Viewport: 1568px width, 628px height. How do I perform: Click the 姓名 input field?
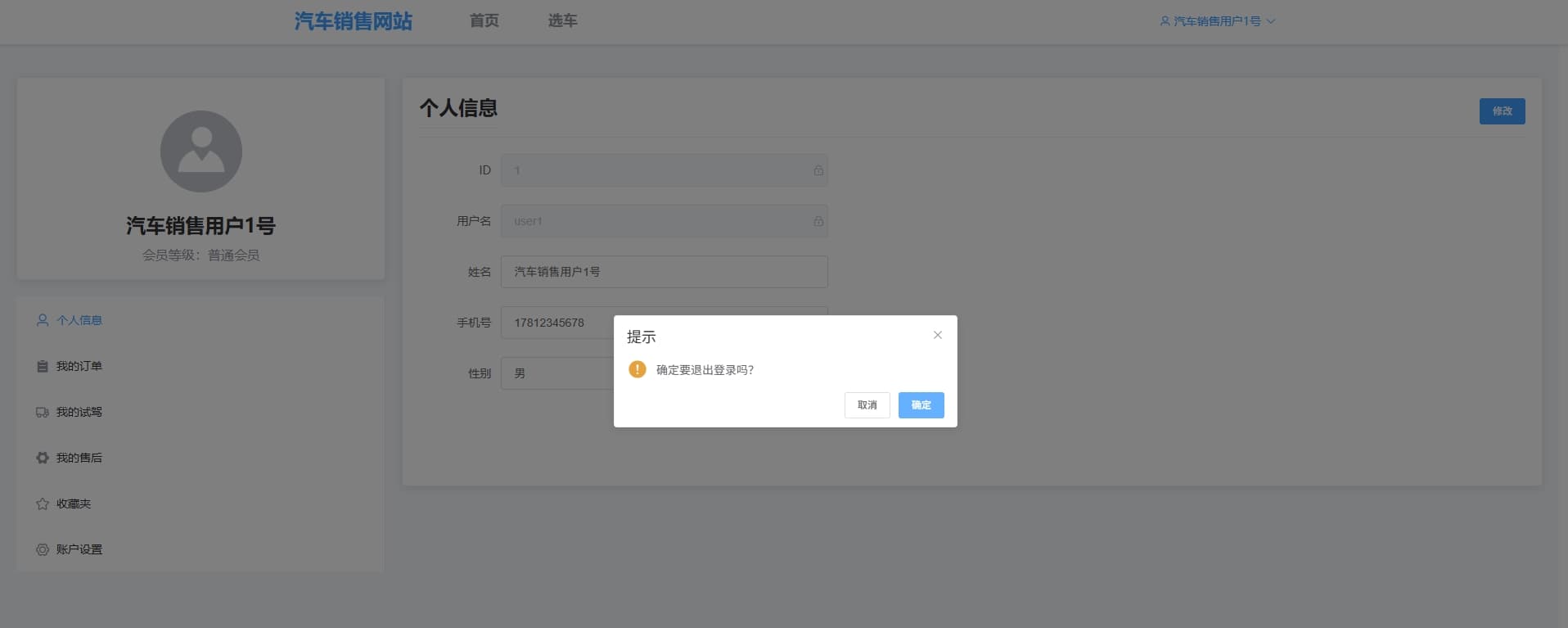664,272
